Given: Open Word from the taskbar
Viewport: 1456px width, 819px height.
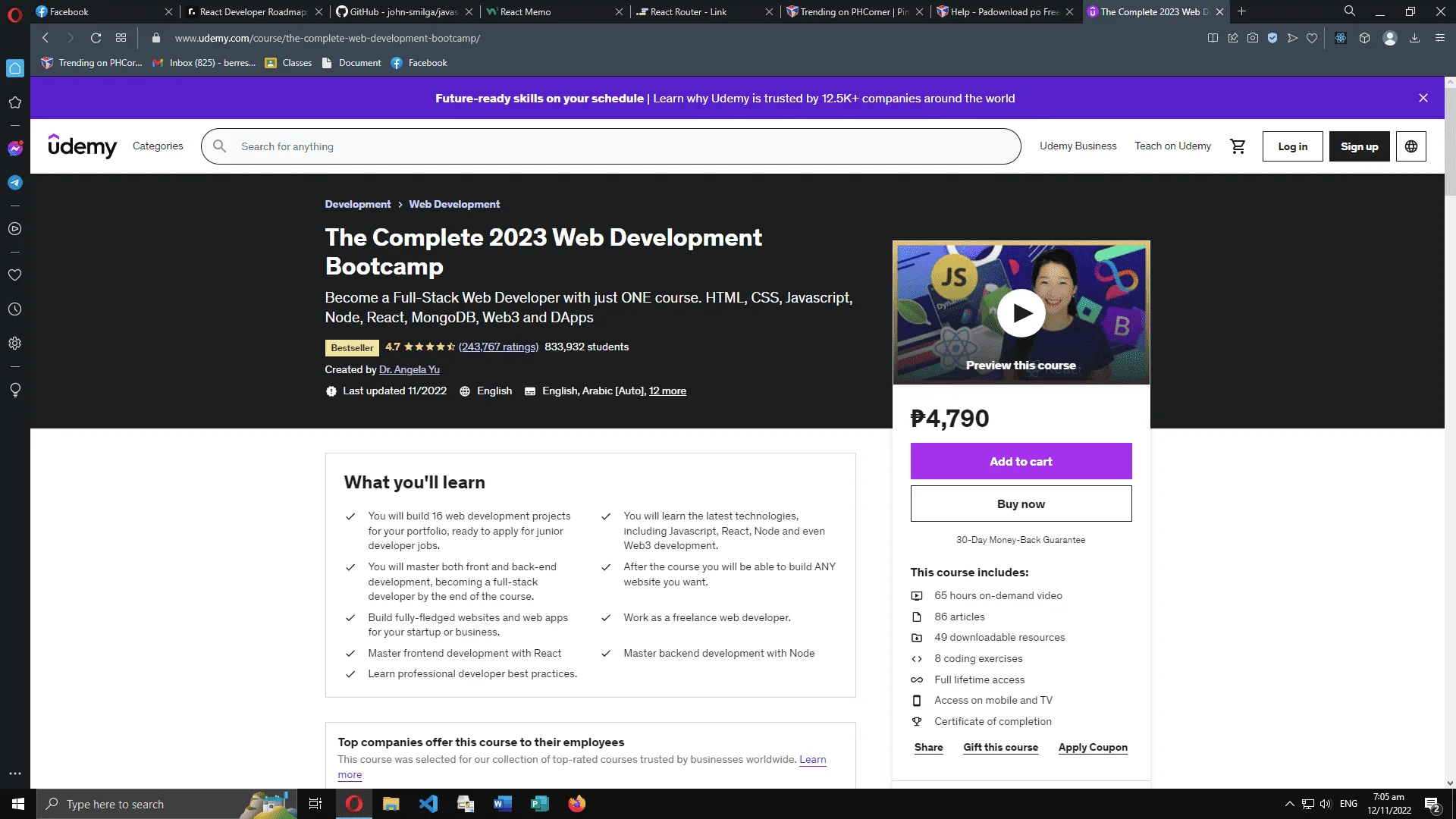Looking at the screenshot, I should (x=503, y=804).
